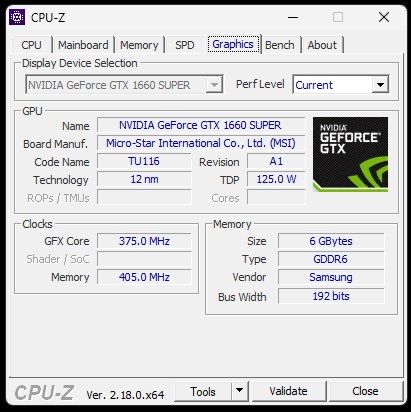
Task: Click the CPU-Z app icon in title bar
Action: pos(17,17)
